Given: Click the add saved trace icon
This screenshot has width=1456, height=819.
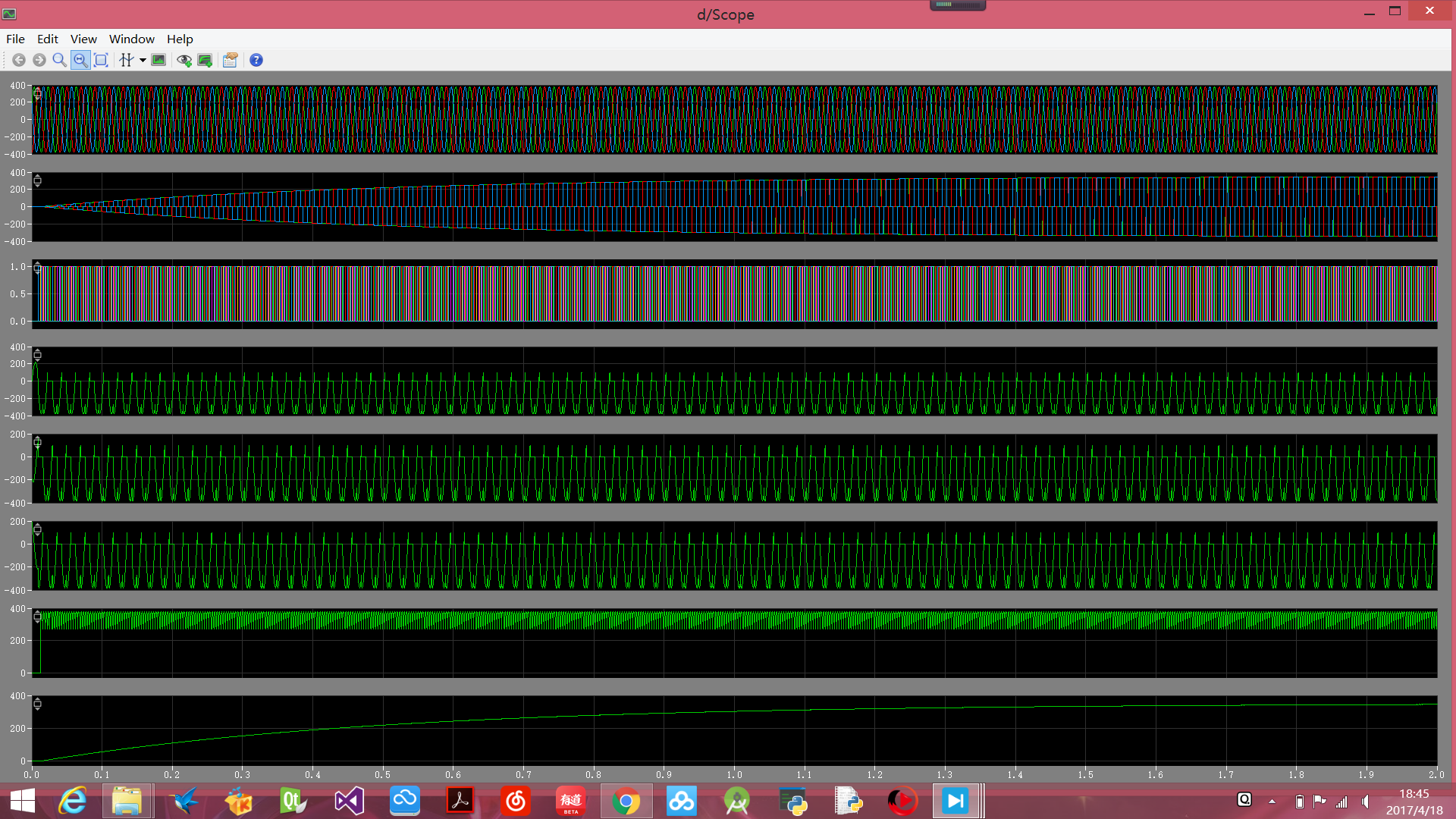Looking at the screenshot, I should coord(205,60).
